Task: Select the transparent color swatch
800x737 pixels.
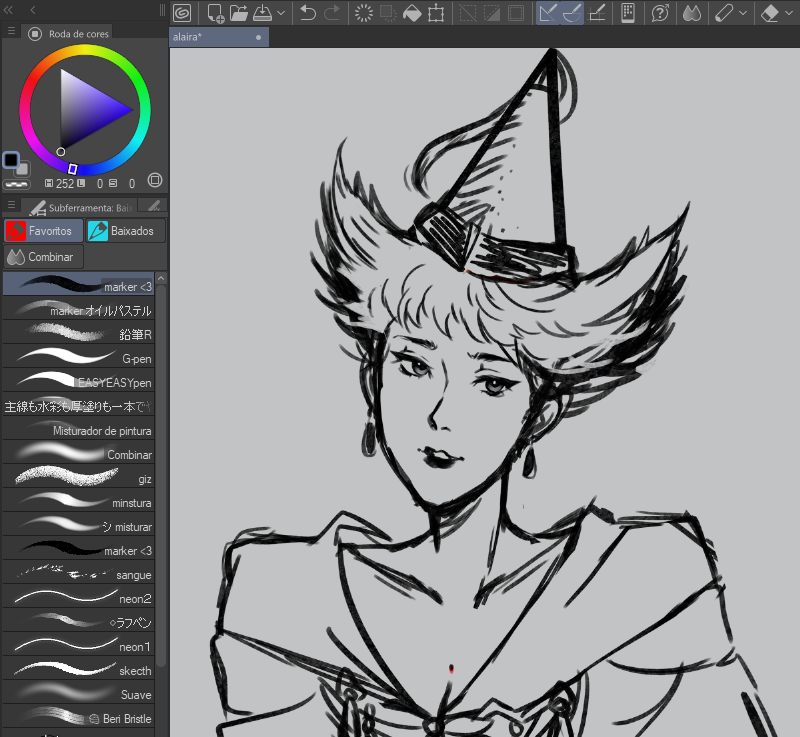Action: [x=16, y=184]
